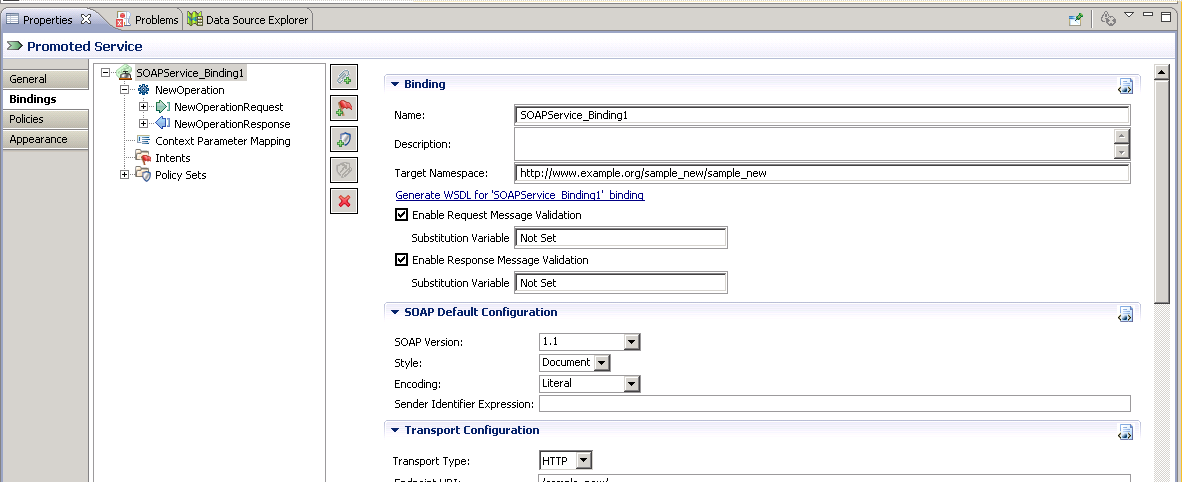
Task: Click the document icon in Binding section header
Action: (x=1125, y=85)
